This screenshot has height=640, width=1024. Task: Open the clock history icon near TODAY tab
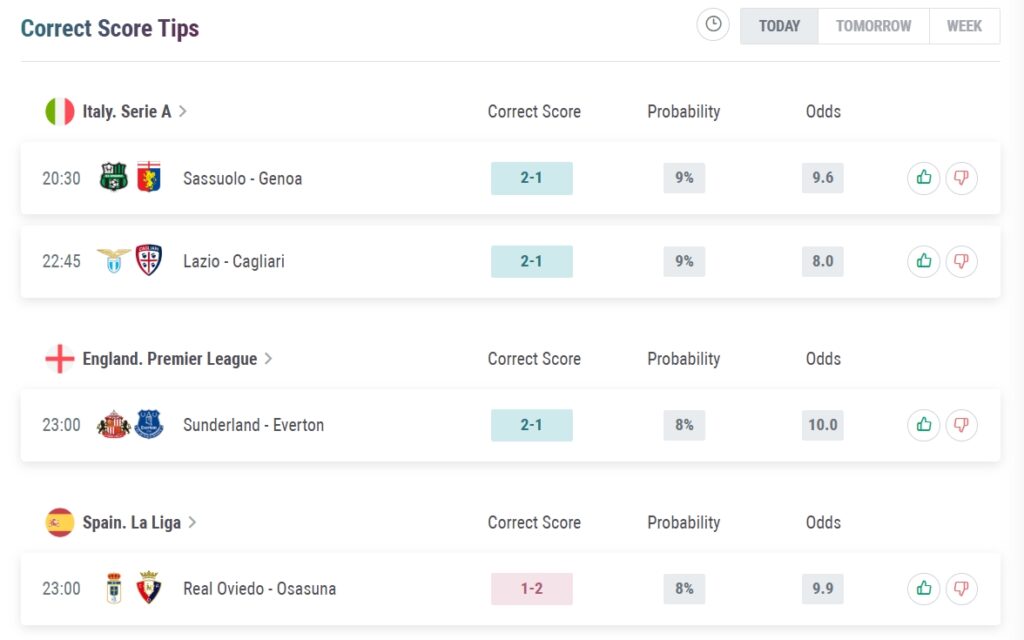(x=712, y=25)
